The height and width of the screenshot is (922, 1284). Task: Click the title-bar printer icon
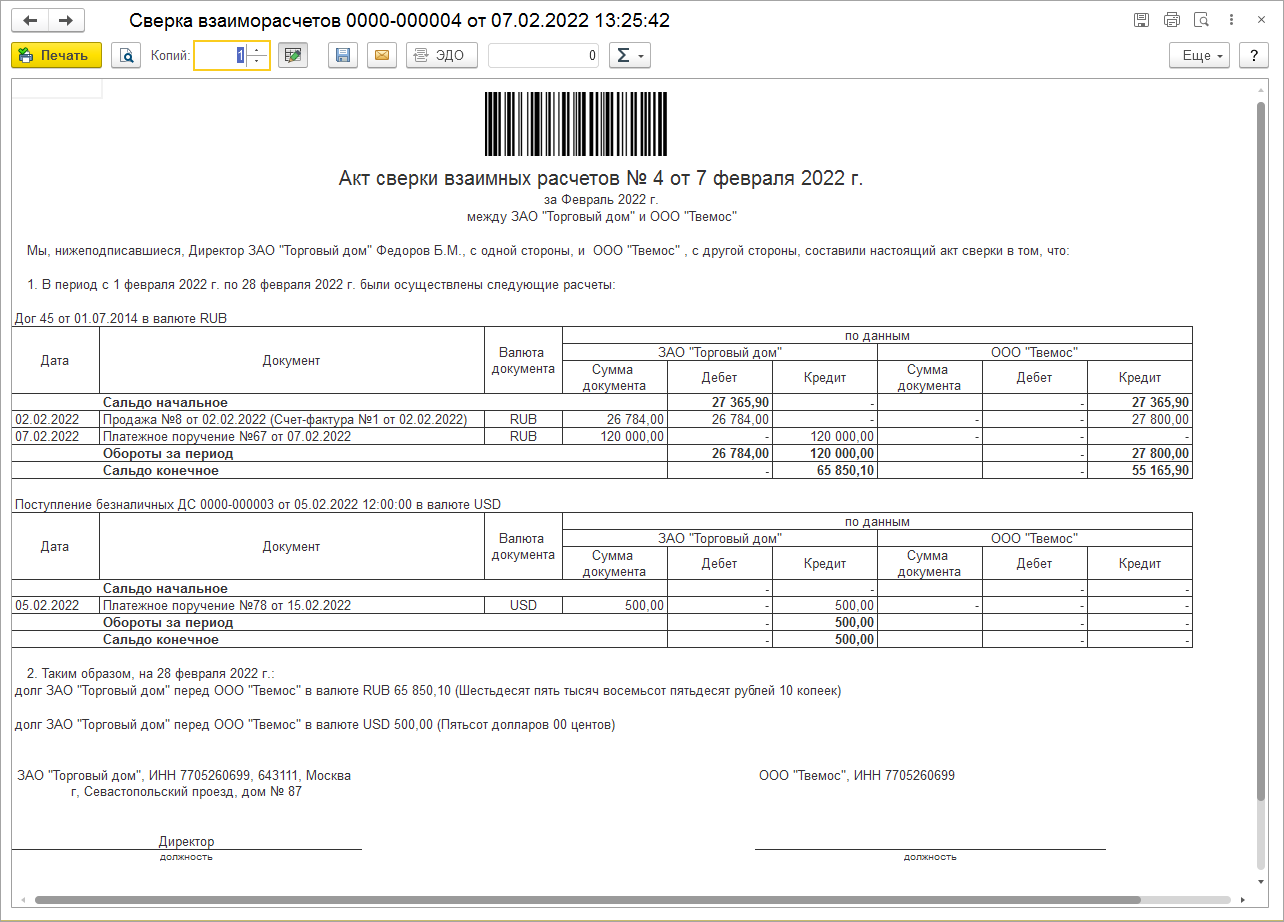point(1172,20)
